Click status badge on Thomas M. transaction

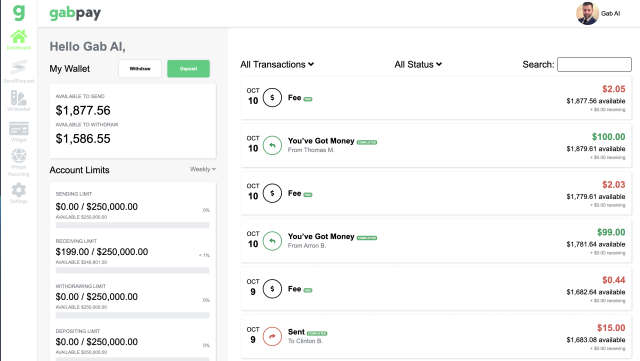[367, 142]
